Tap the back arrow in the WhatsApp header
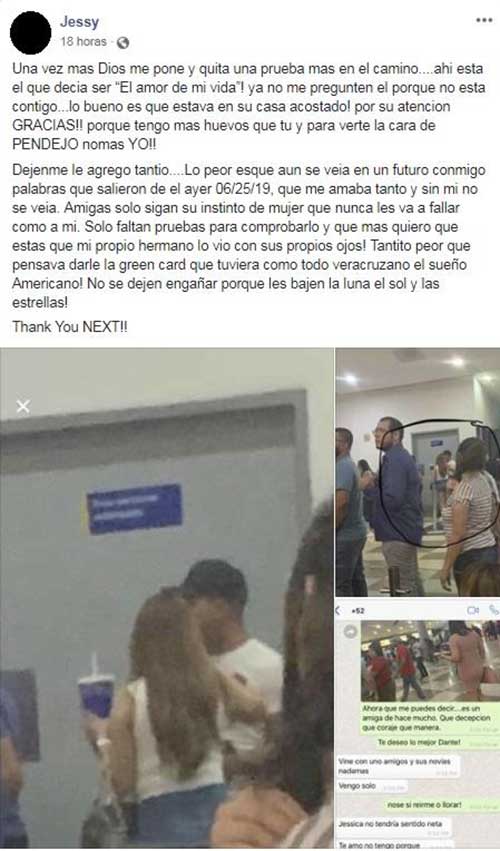This screenshot has width=500, height=851. (x=339, y=611)
